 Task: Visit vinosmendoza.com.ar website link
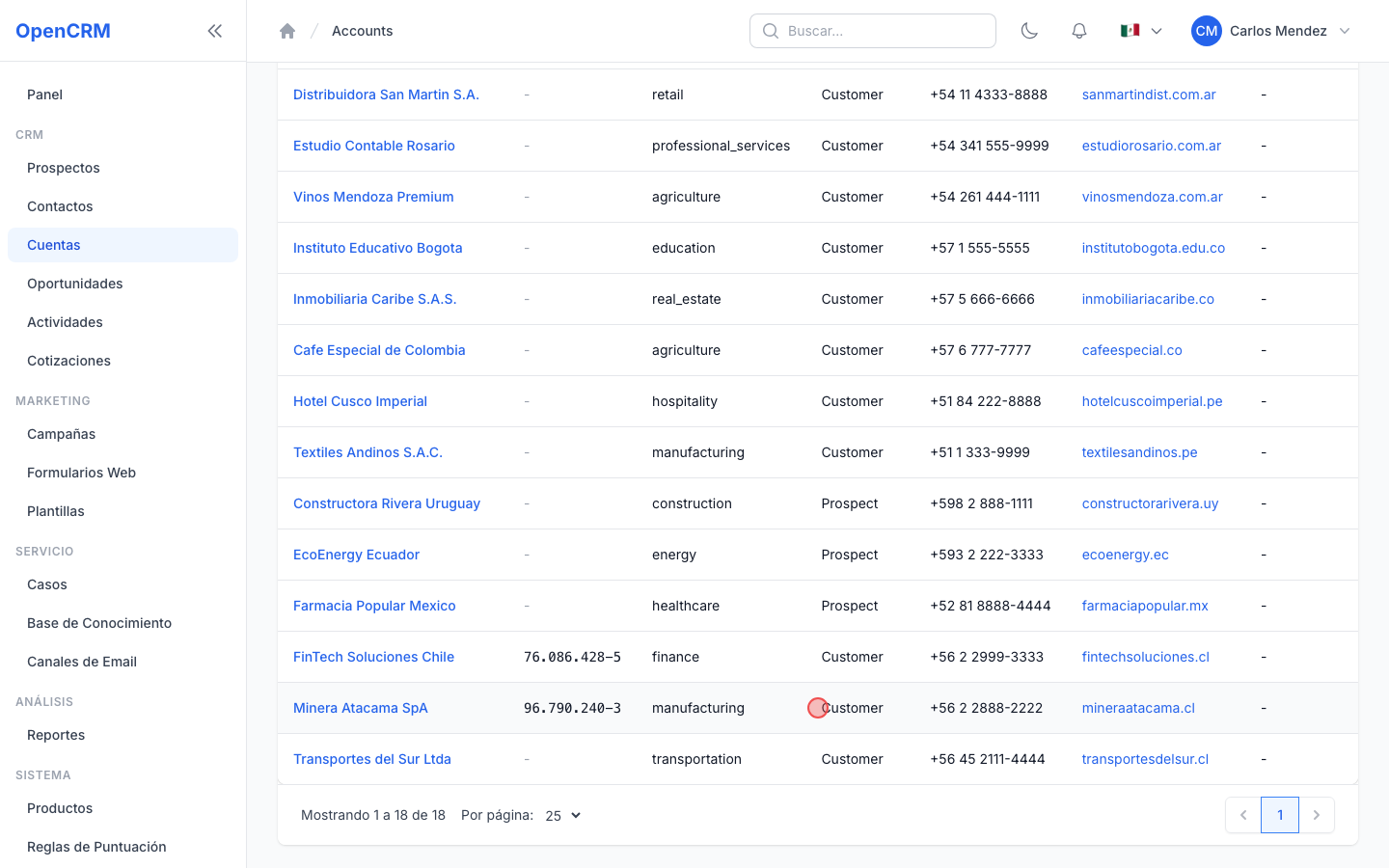[x=1152, y=197]
